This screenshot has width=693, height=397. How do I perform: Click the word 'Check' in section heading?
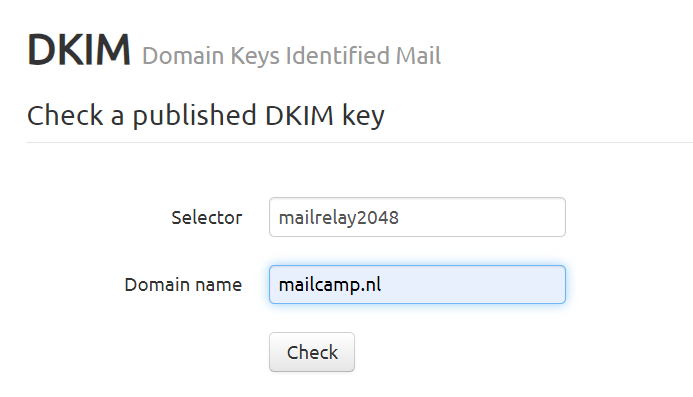click(65, 116)
